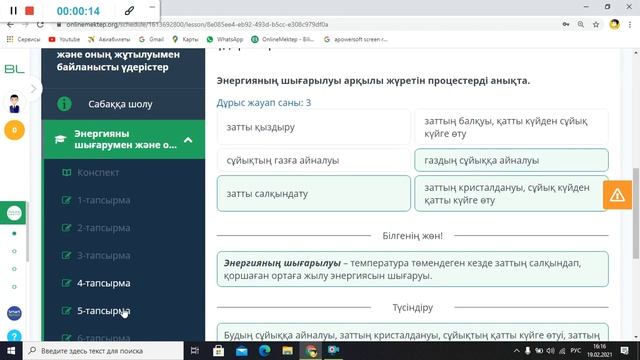
Task: Select answer сұйықтың газға айналуы
Action: pos(313,160)
